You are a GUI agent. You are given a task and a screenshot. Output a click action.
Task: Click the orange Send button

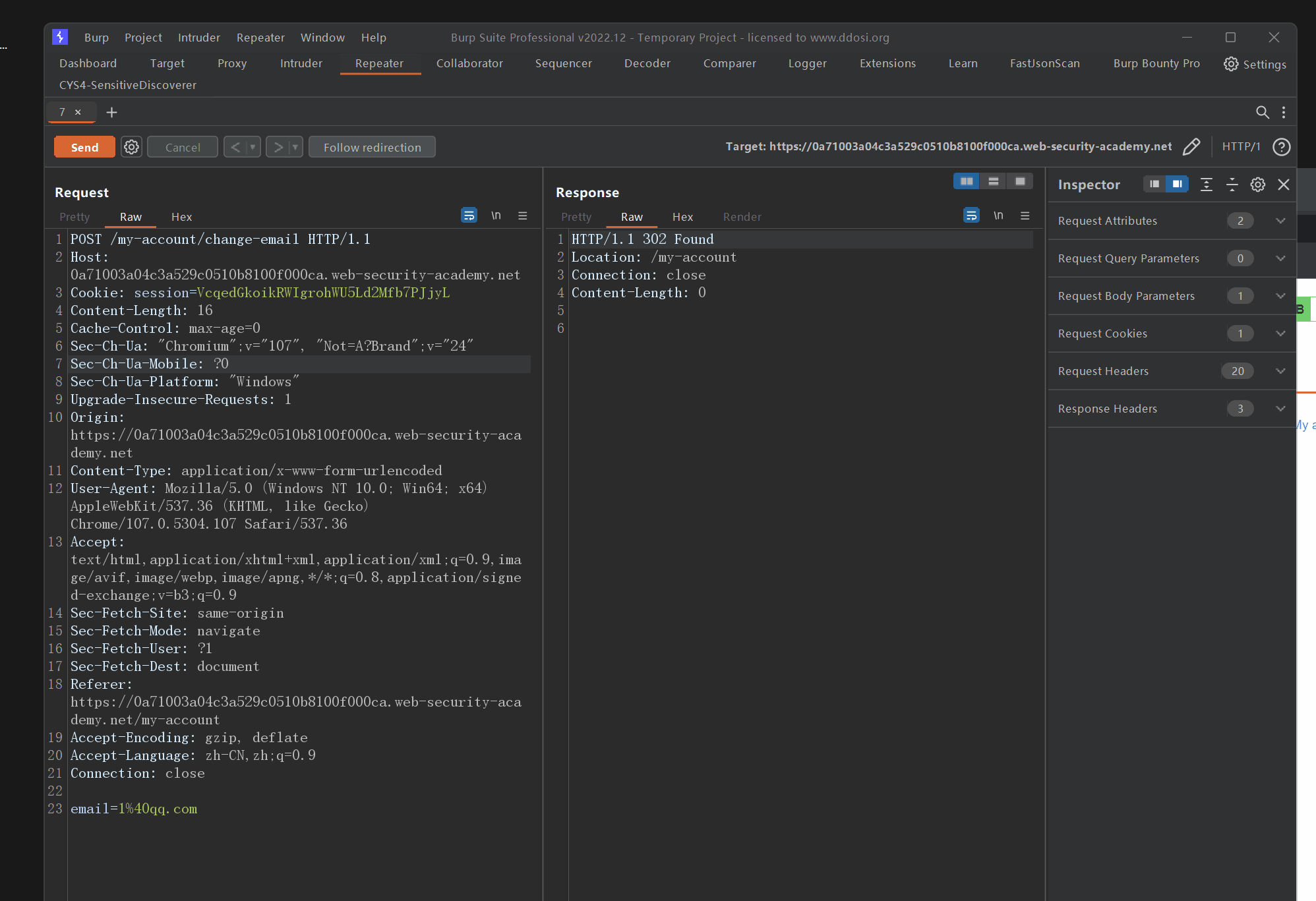(84, 147)
